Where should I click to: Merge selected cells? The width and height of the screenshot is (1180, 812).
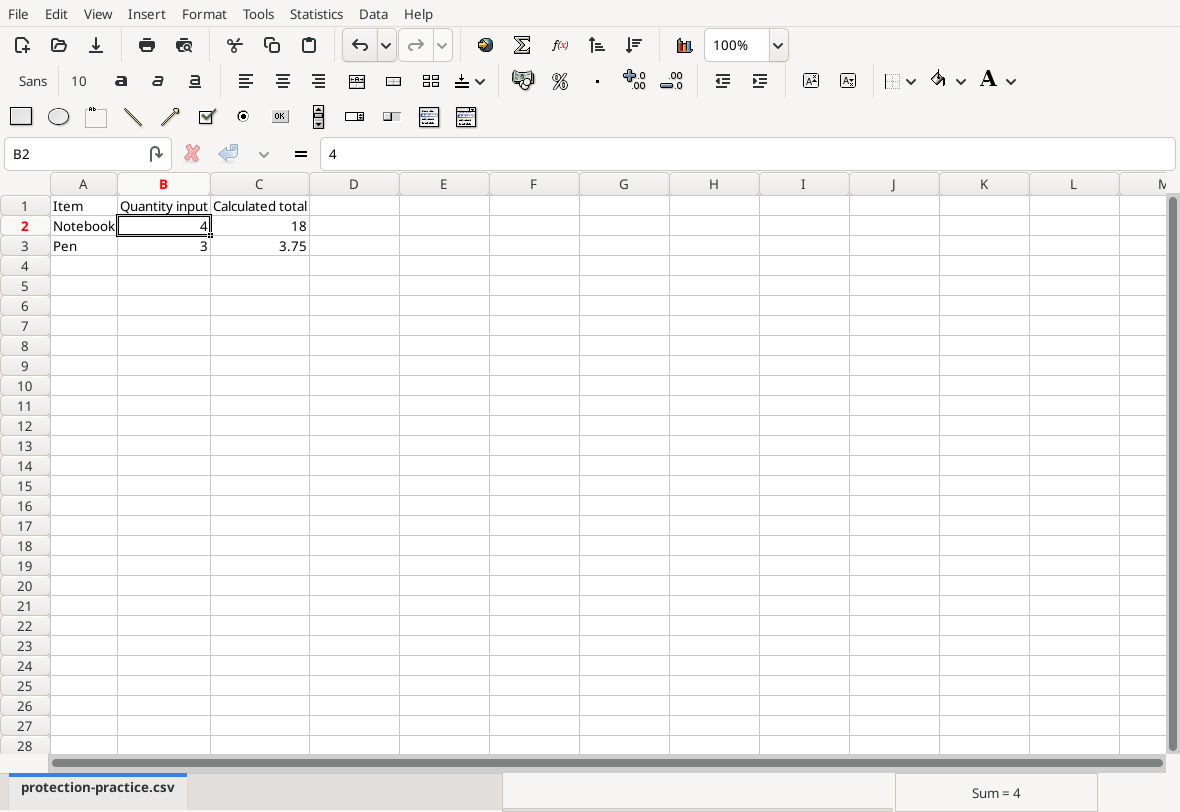pyautogui.click(x=394, y=81)
